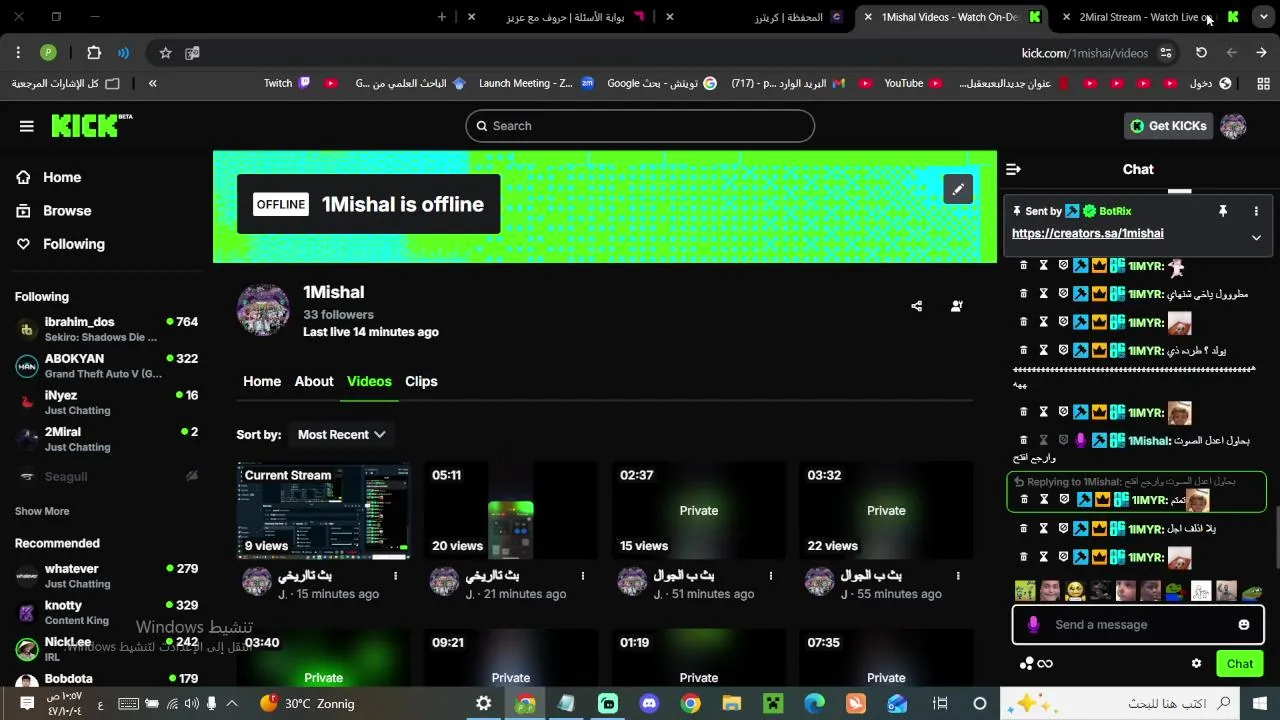Focus the Kick Search box

click(x=640, y=126)
